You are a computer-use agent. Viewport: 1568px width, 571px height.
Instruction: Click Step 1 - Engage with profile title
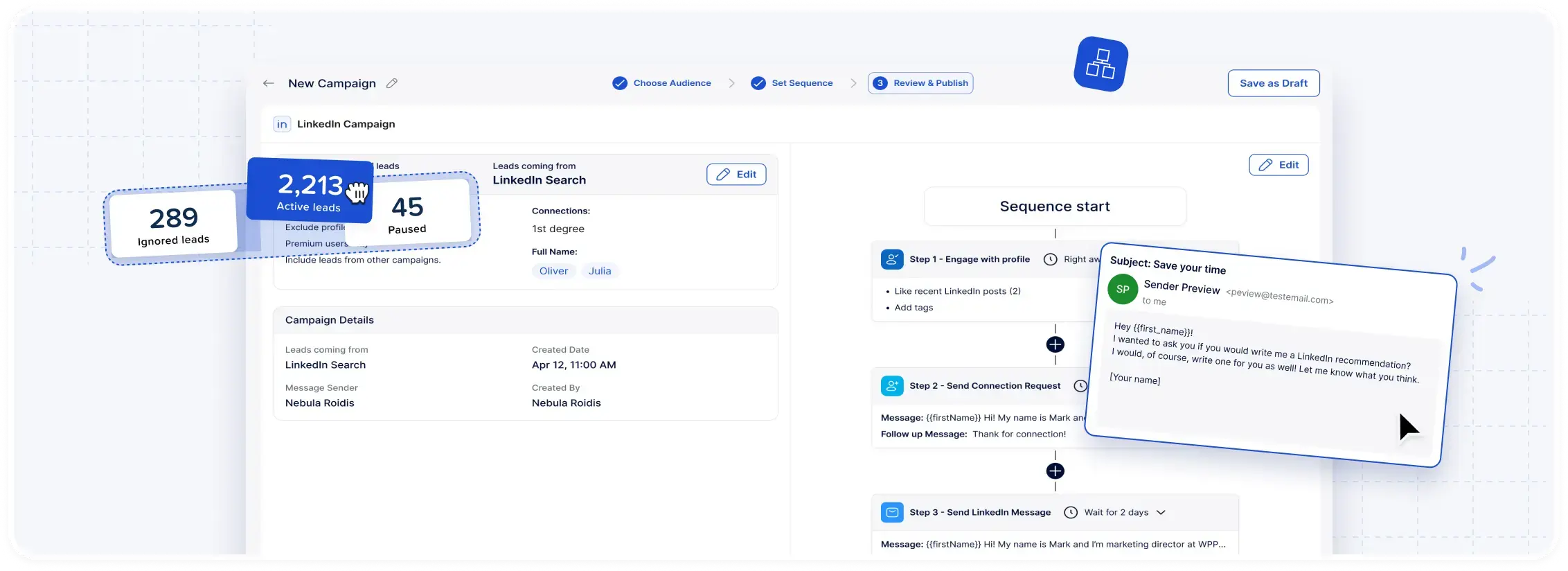pos(970,259)
